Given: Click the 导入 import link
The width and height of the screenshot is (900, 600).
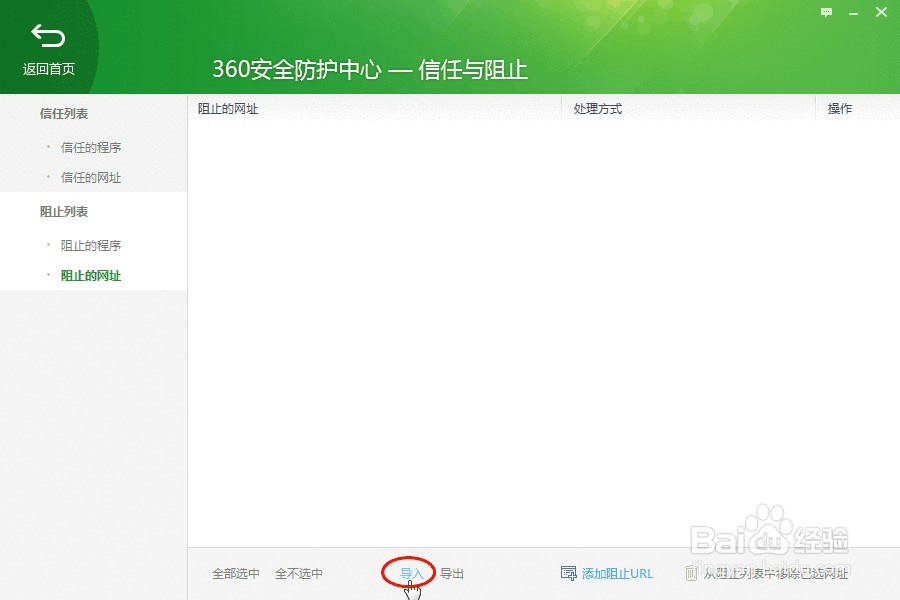Looking at the screenshot, I should coord(412,574).
